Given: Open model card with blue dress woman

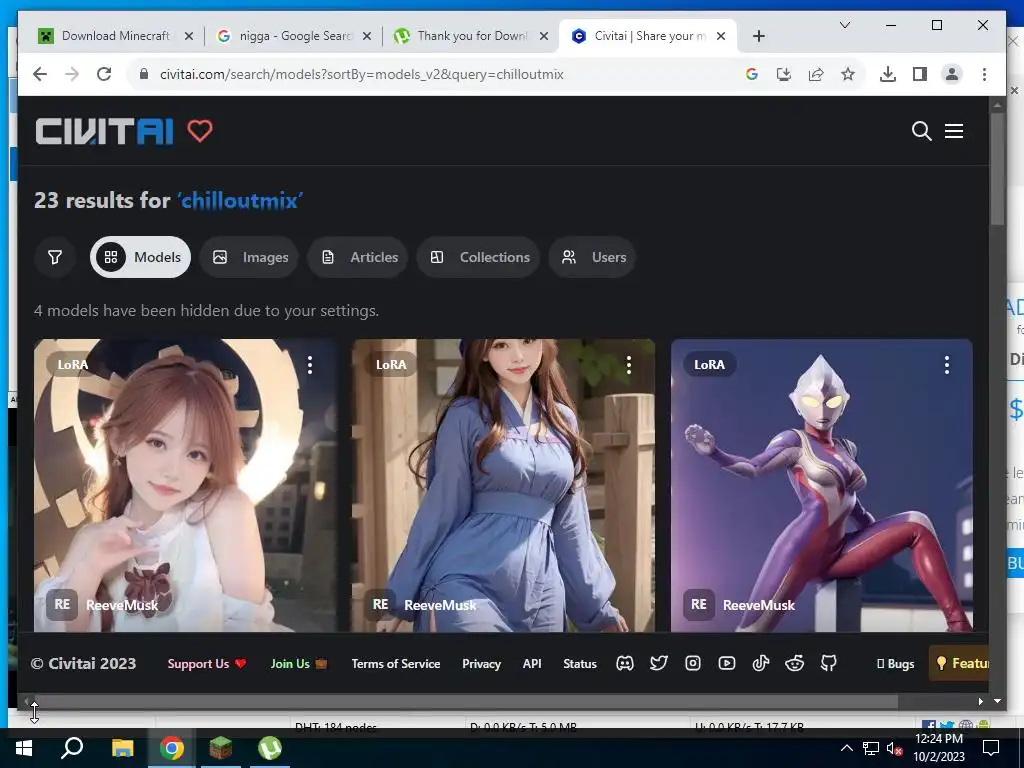Looking at the screenshot, I should 503,485.
